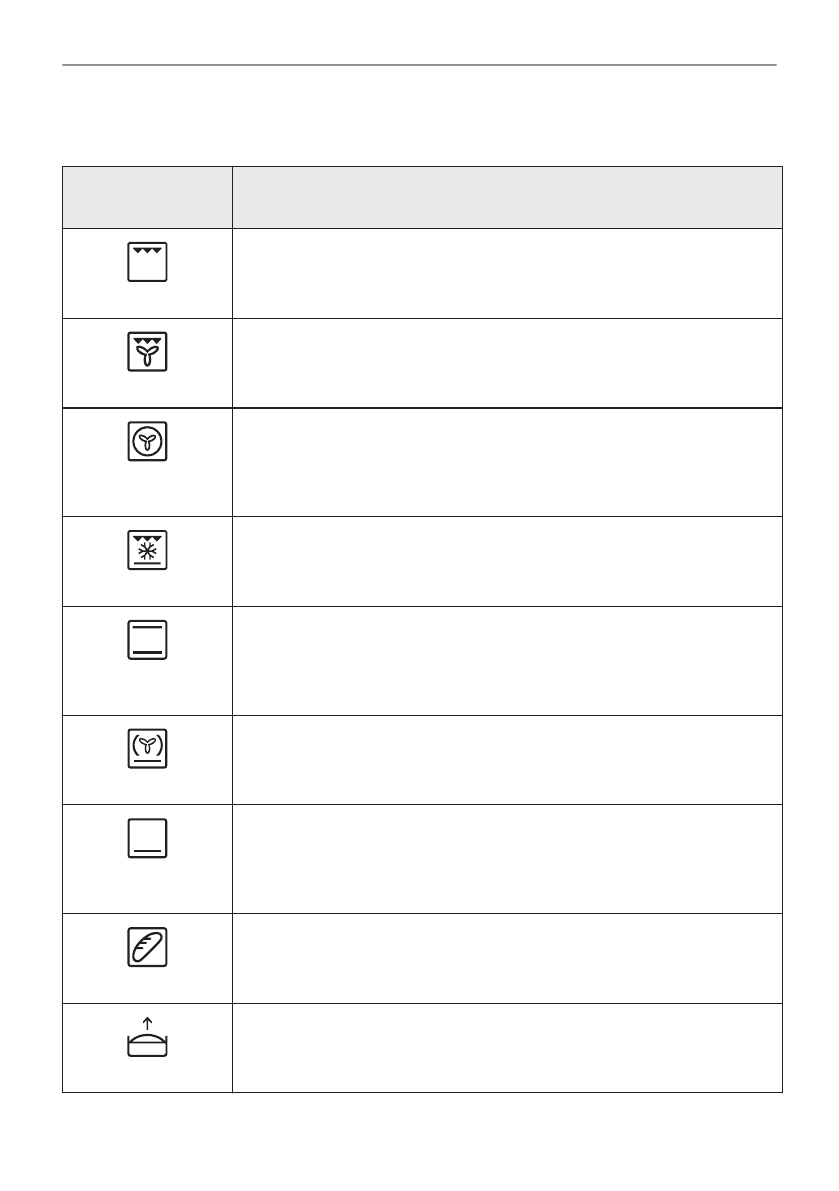Click the blank cell beside the snowflake icon
This screenshot has width=839, height=1191.
[x=506, y=561]
